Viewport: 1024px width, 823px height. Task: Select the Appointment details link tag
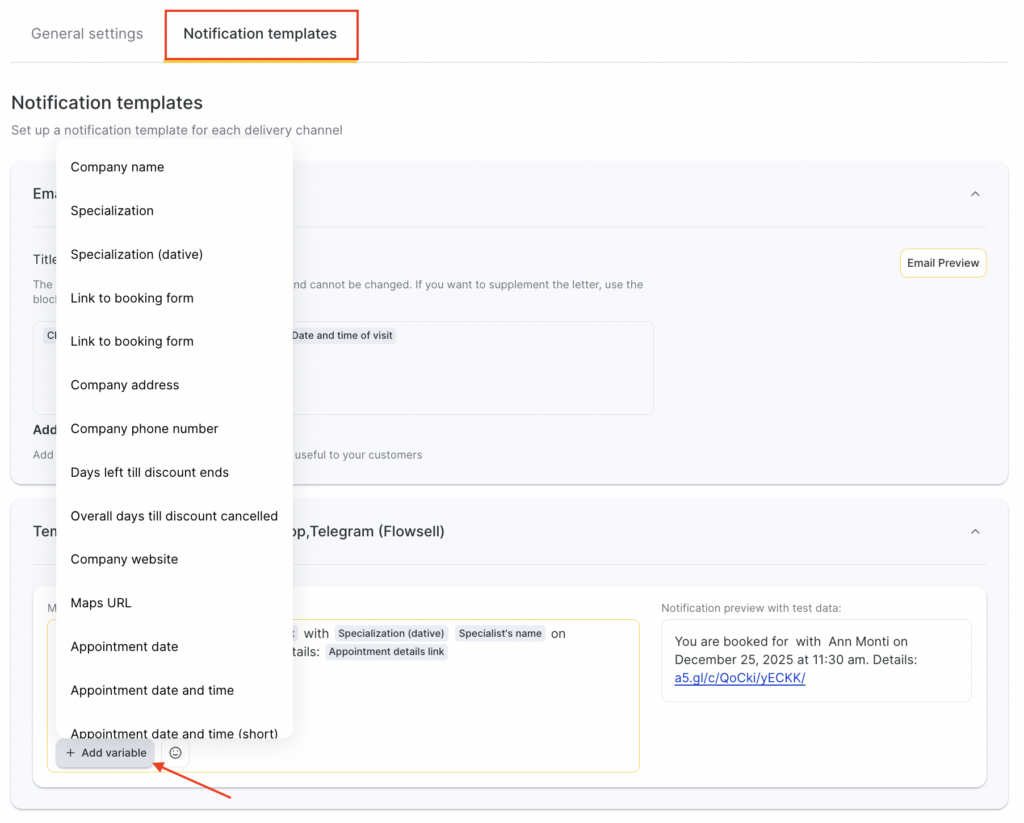click(x=387, y=652)
